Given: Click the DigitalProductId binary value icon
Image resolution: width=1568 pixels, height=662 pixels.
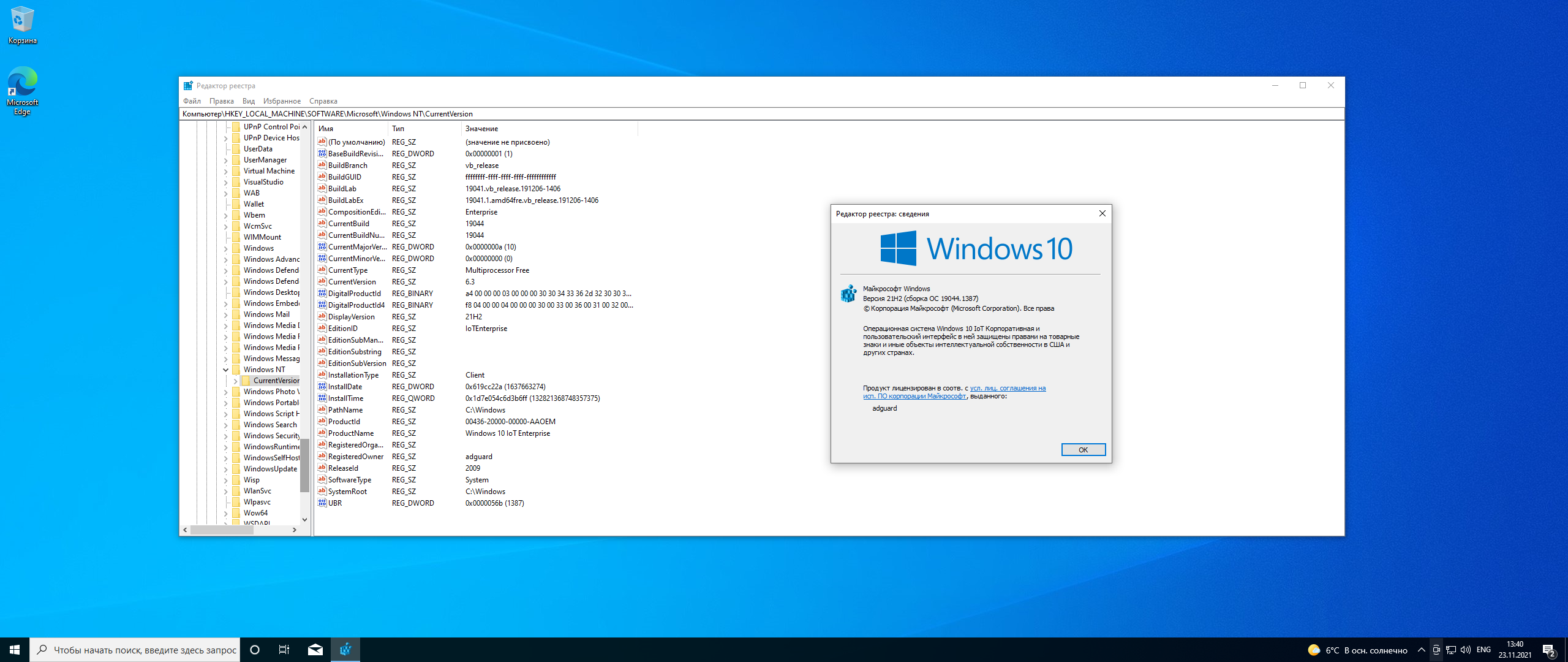Looking at the screenshot, I should coord(322,293).
